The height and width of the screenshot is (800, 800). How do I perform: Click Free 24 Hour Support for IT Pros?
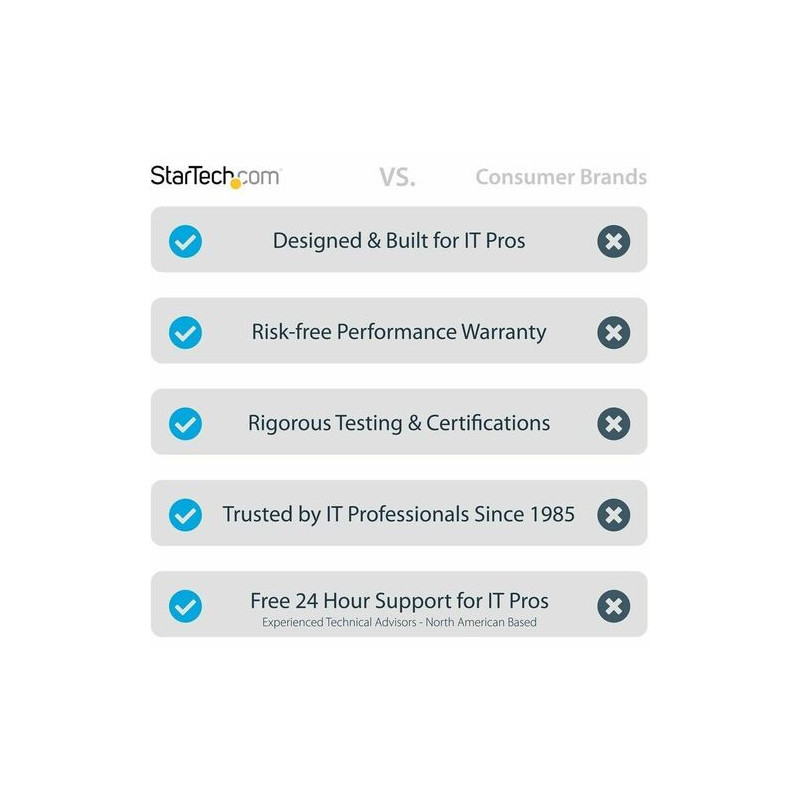click(x=399, y=601)
